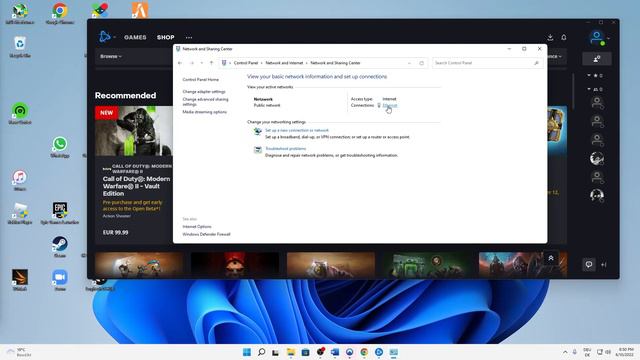Open the green circular app desktop shortcut

pos(20,113)
